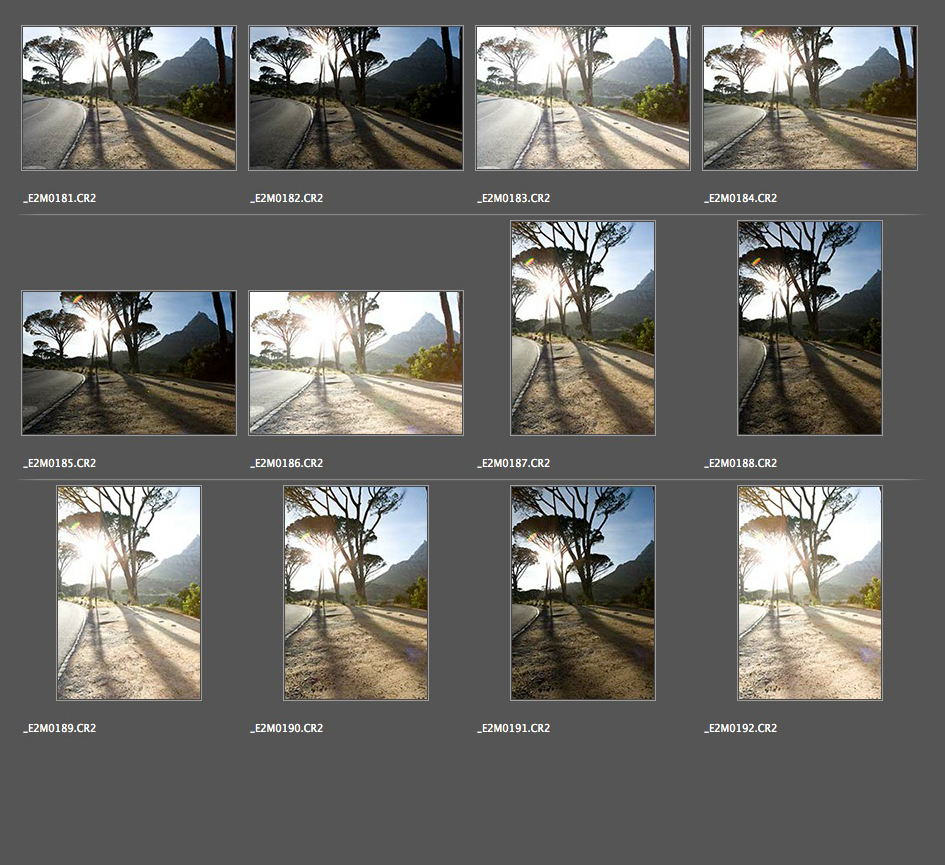Click the _E2M0183.CR2 photo thumbnail
The height and width of the screenshot is (865, 945).
[x=583, y=98]
